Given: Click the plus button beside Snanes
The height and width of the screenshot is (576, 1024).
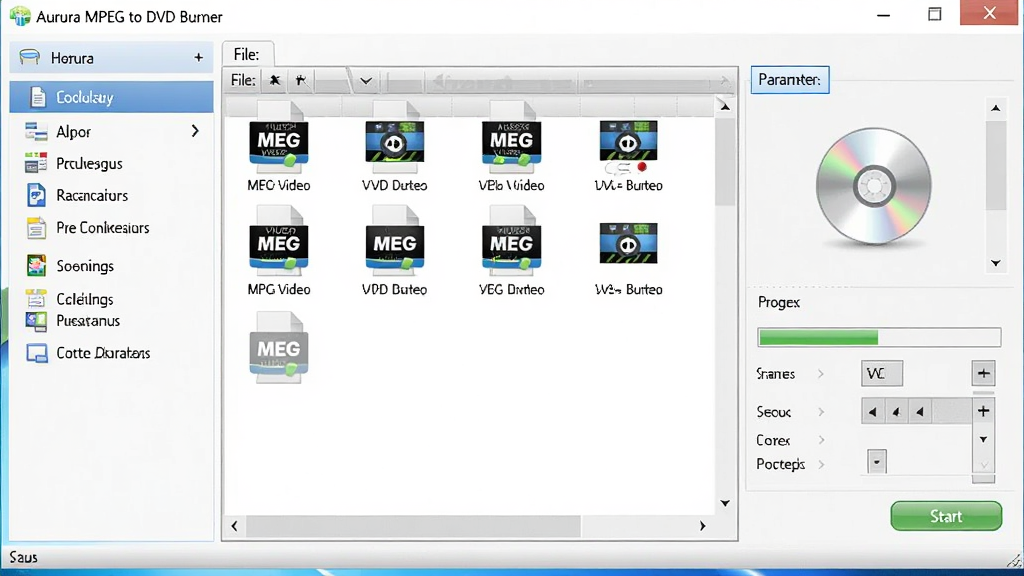Looking at the screenshot, I should pyautogui.click(x=984, y=374).
